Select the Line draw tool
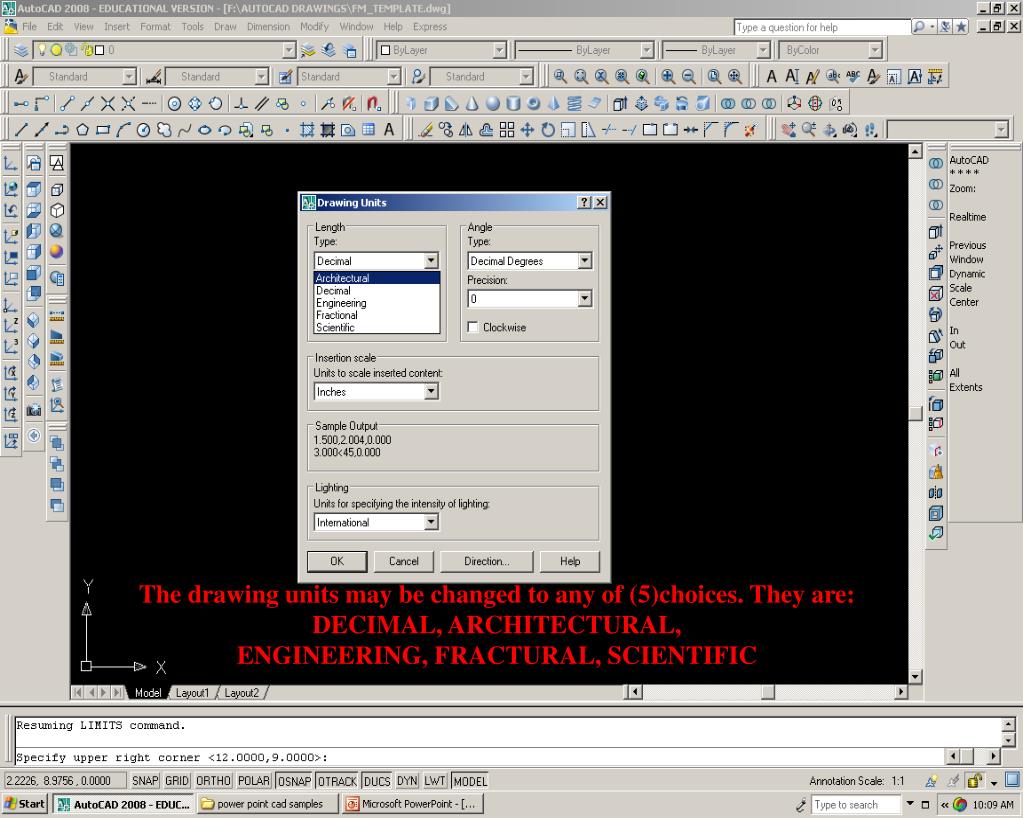 pyautogui.click(x=20, y=130)
